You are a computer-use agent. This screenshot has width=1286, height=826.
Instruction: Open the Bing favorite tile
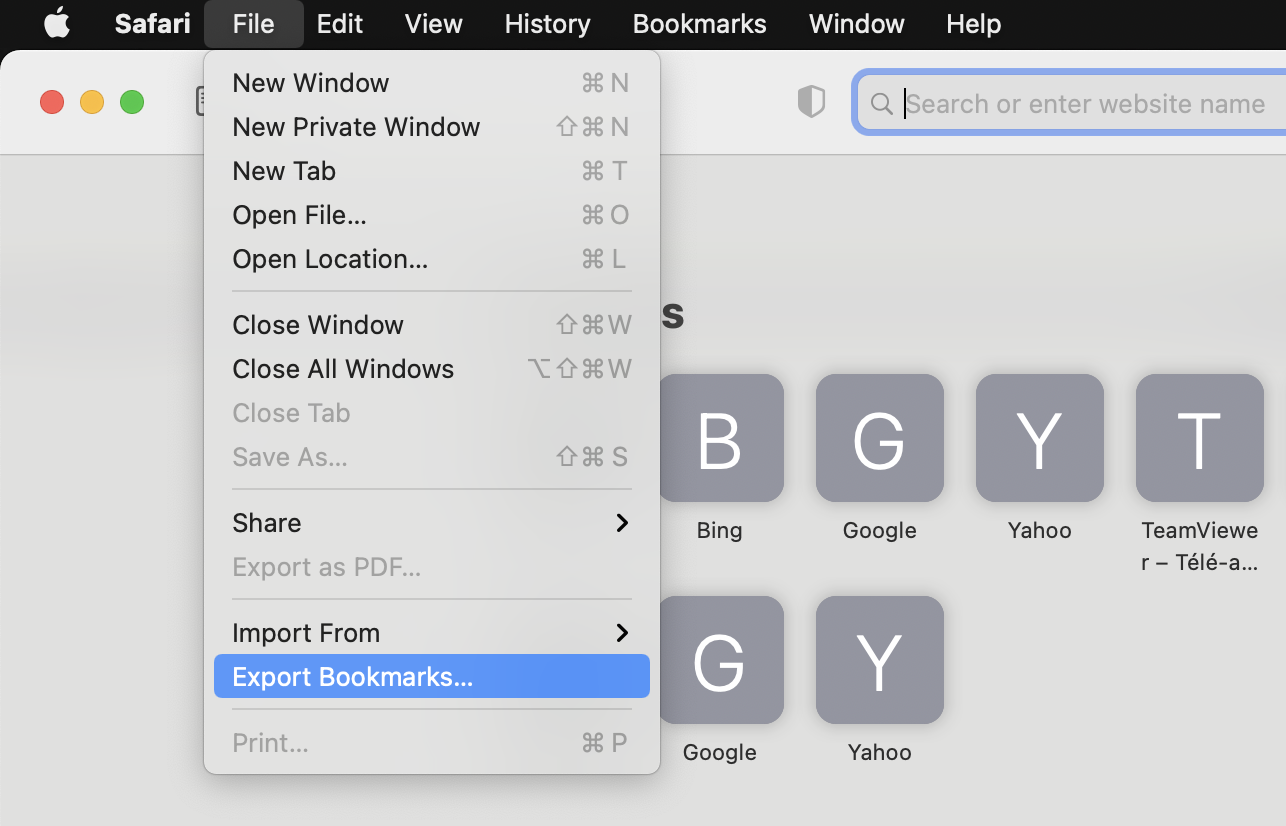720,438
